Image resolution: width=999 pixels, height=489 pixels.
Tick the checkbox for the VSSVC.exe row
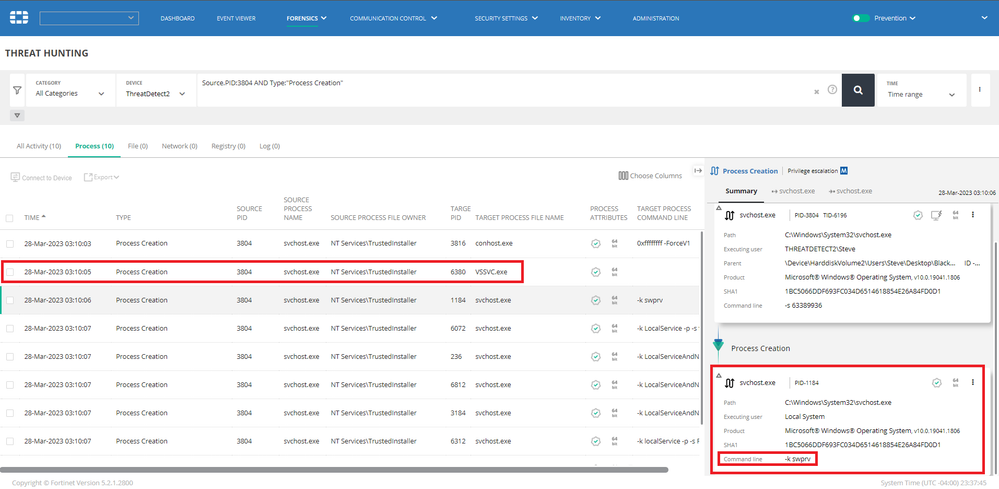[x=10, y=272]
